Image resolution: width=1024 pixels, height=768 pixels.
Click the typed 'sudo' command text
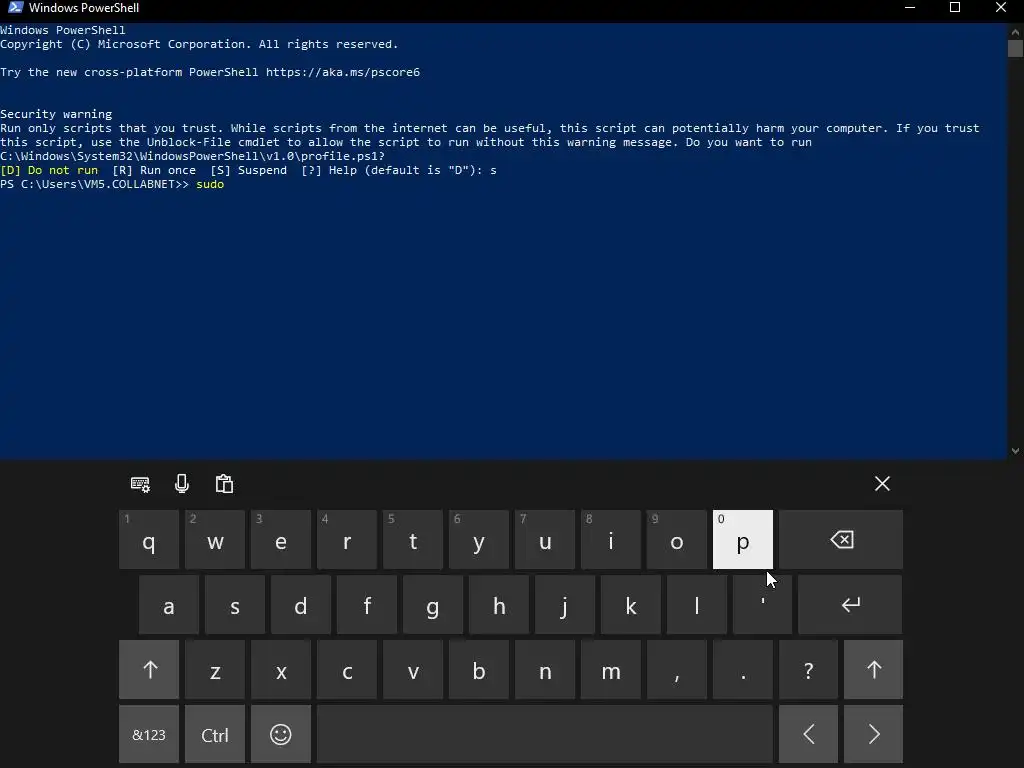coord(210,184)
